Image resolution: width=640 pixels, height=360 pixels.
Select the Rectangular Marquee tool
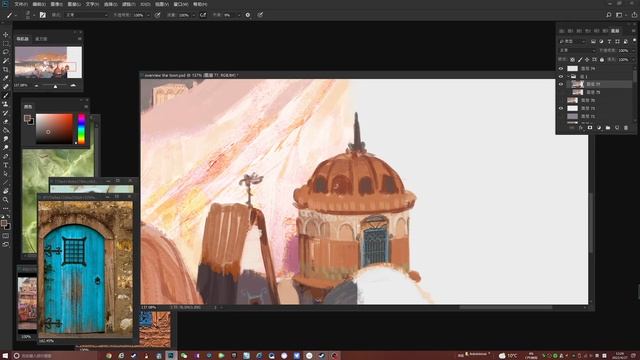6,43
